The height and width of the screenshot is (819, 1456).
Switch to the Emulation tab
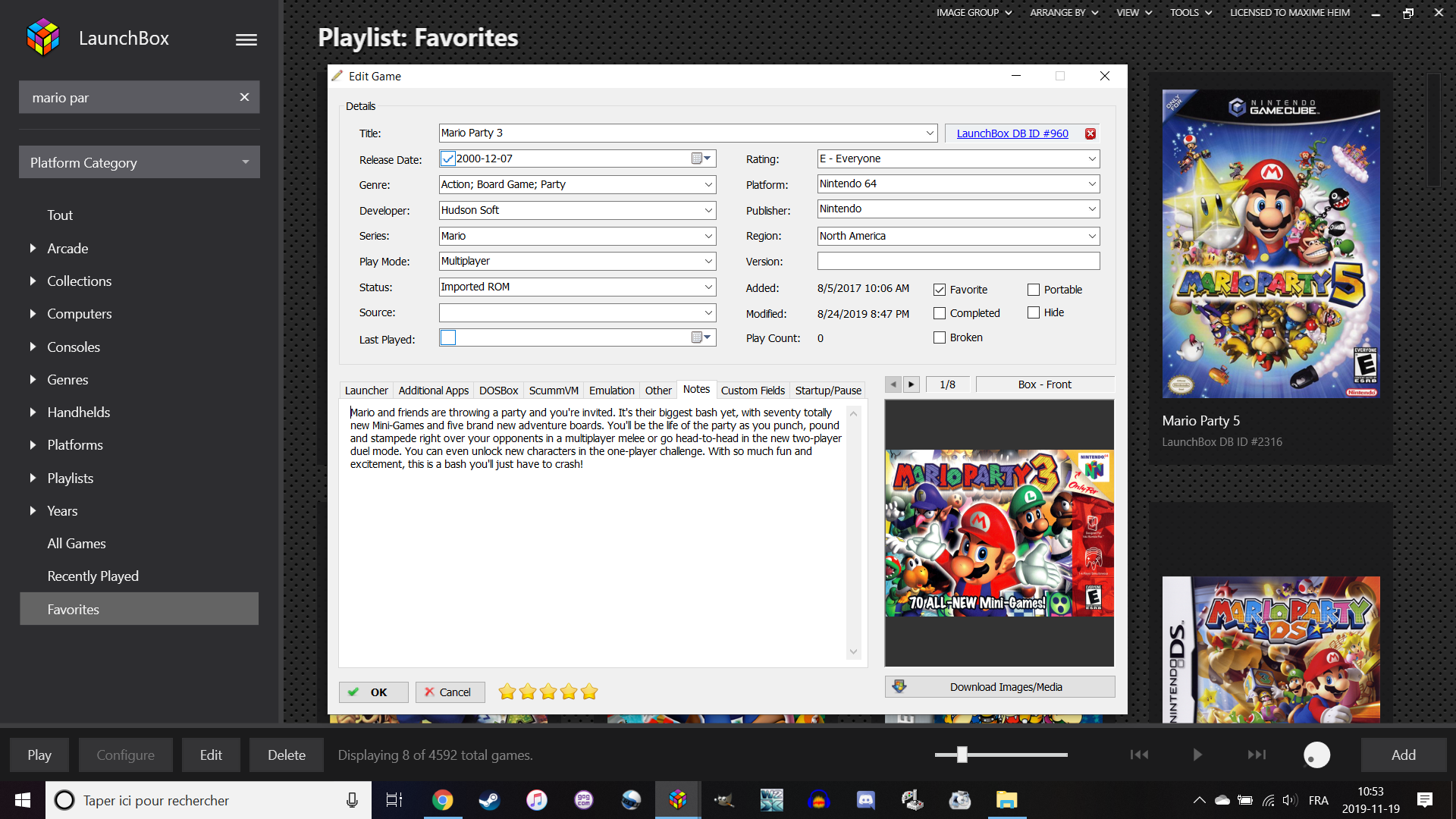[x=611, y=390]
